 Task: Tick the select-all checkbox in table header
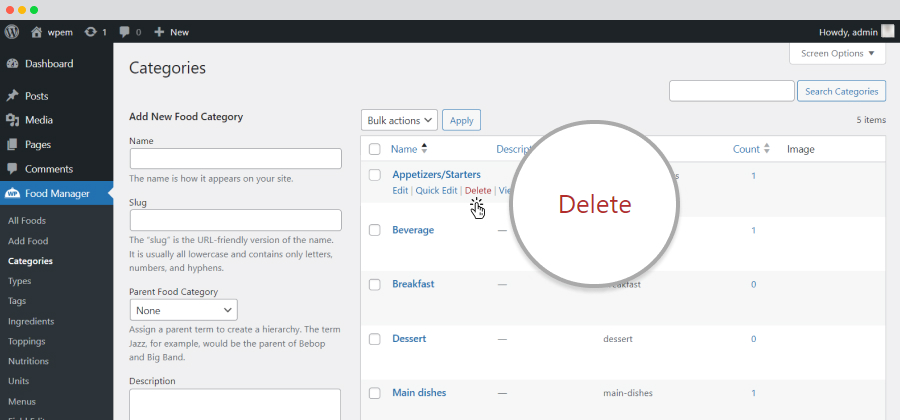click(375, 149)
